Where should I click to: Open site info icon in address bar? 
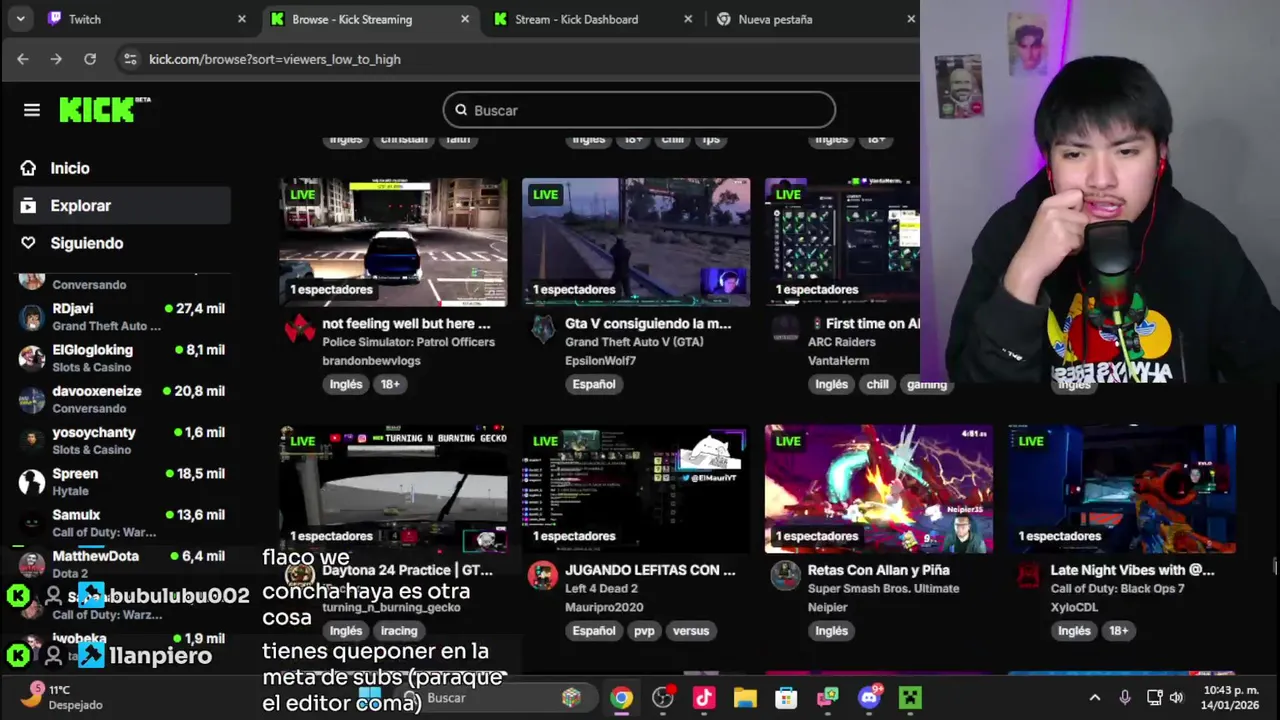(x=130, y=59)
